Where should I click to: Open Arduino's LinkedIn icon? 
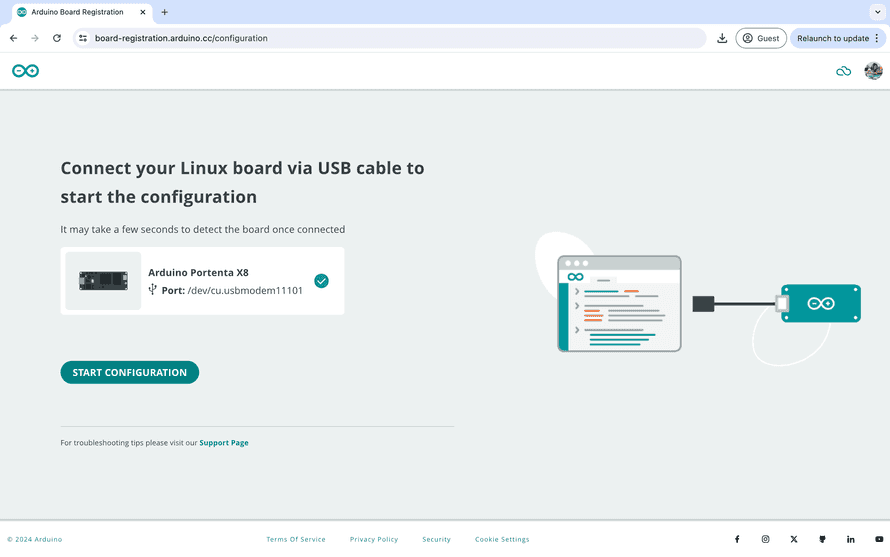[851, 539]
